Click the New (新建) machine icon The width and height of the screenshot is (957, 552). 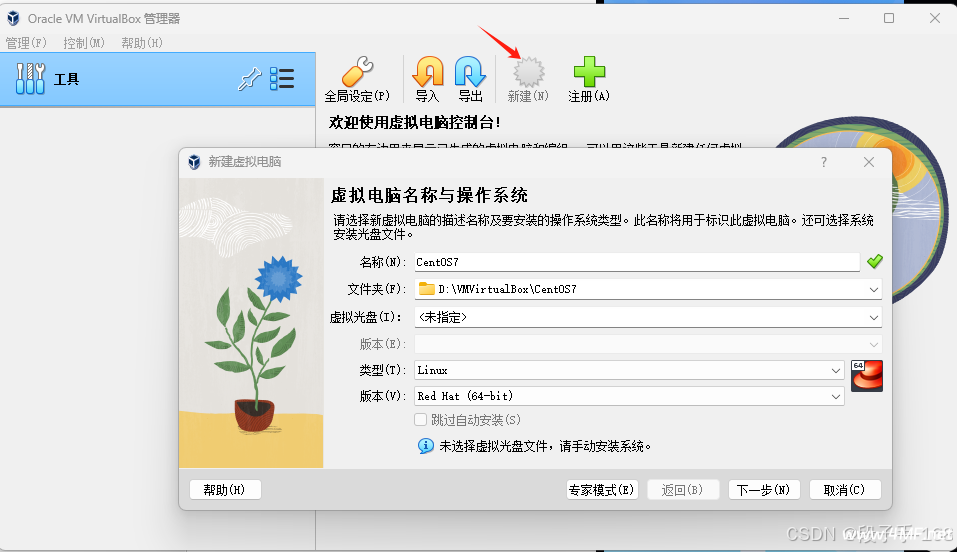coord(527,74)
